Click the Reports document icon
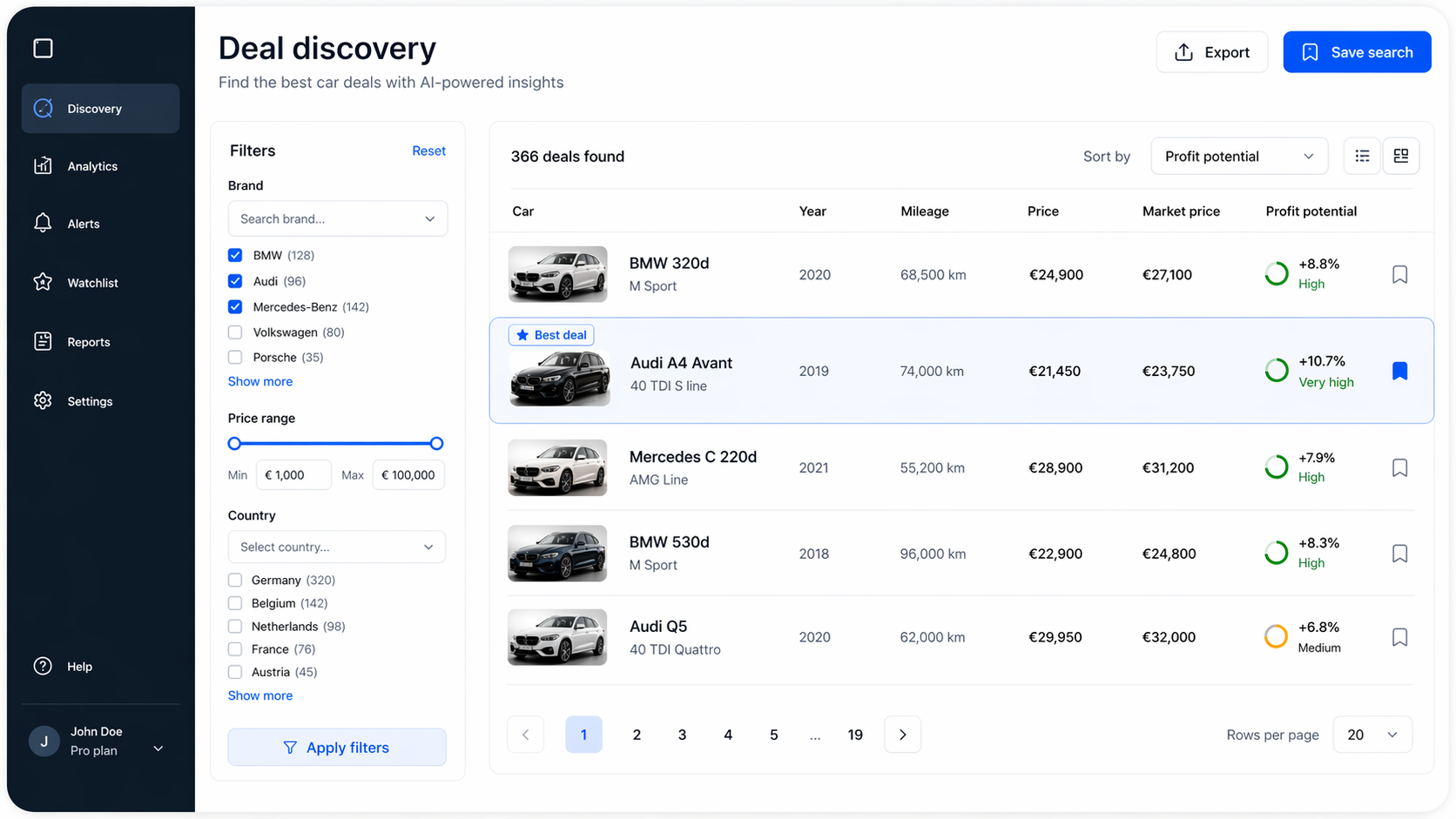 tap(43, 341)
